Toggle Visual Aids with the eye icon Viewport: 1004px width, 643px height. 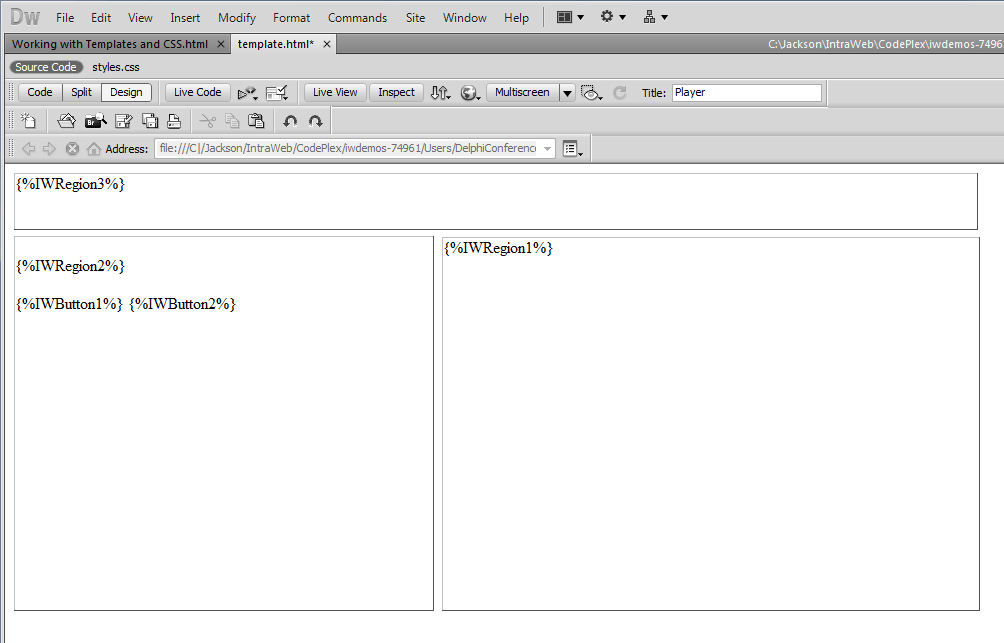(x=591, y=92)
